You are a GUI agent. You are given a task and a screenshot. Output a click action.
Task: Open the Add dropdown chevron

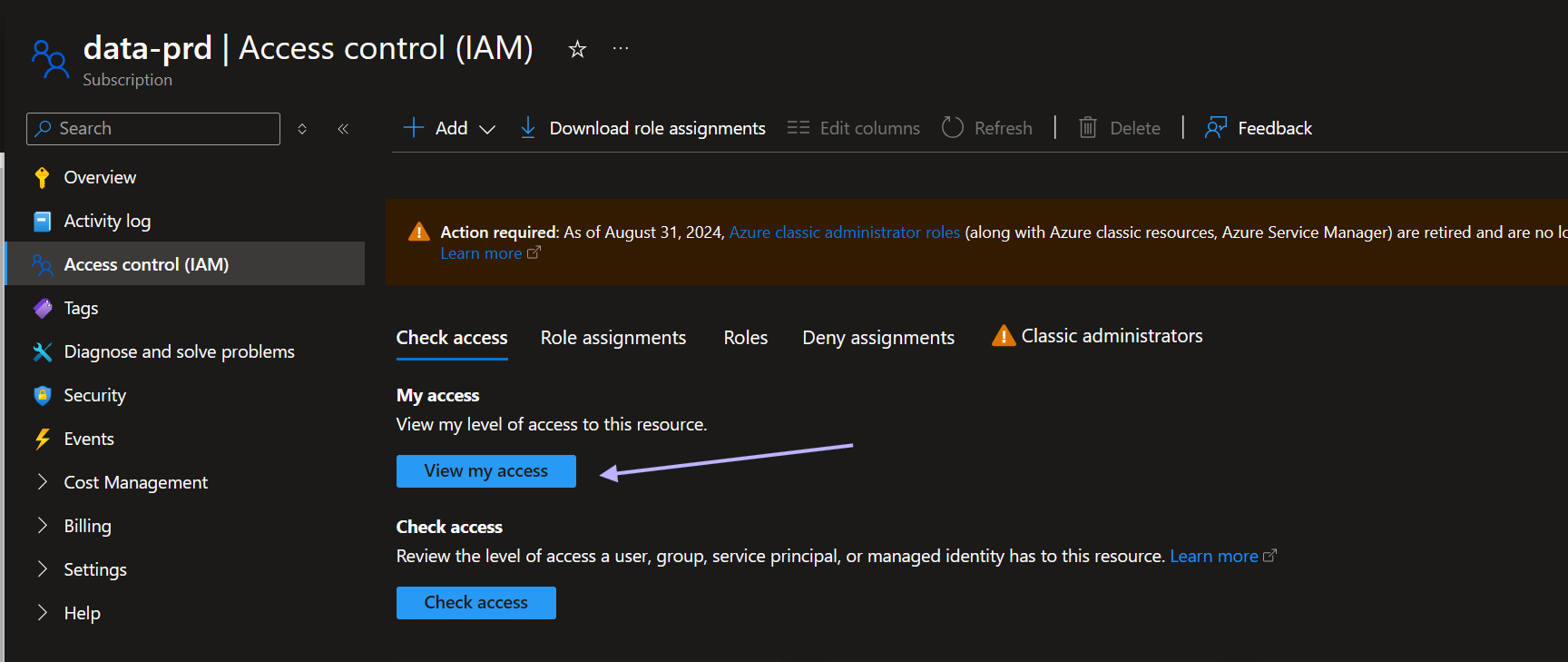click(487, 129)
